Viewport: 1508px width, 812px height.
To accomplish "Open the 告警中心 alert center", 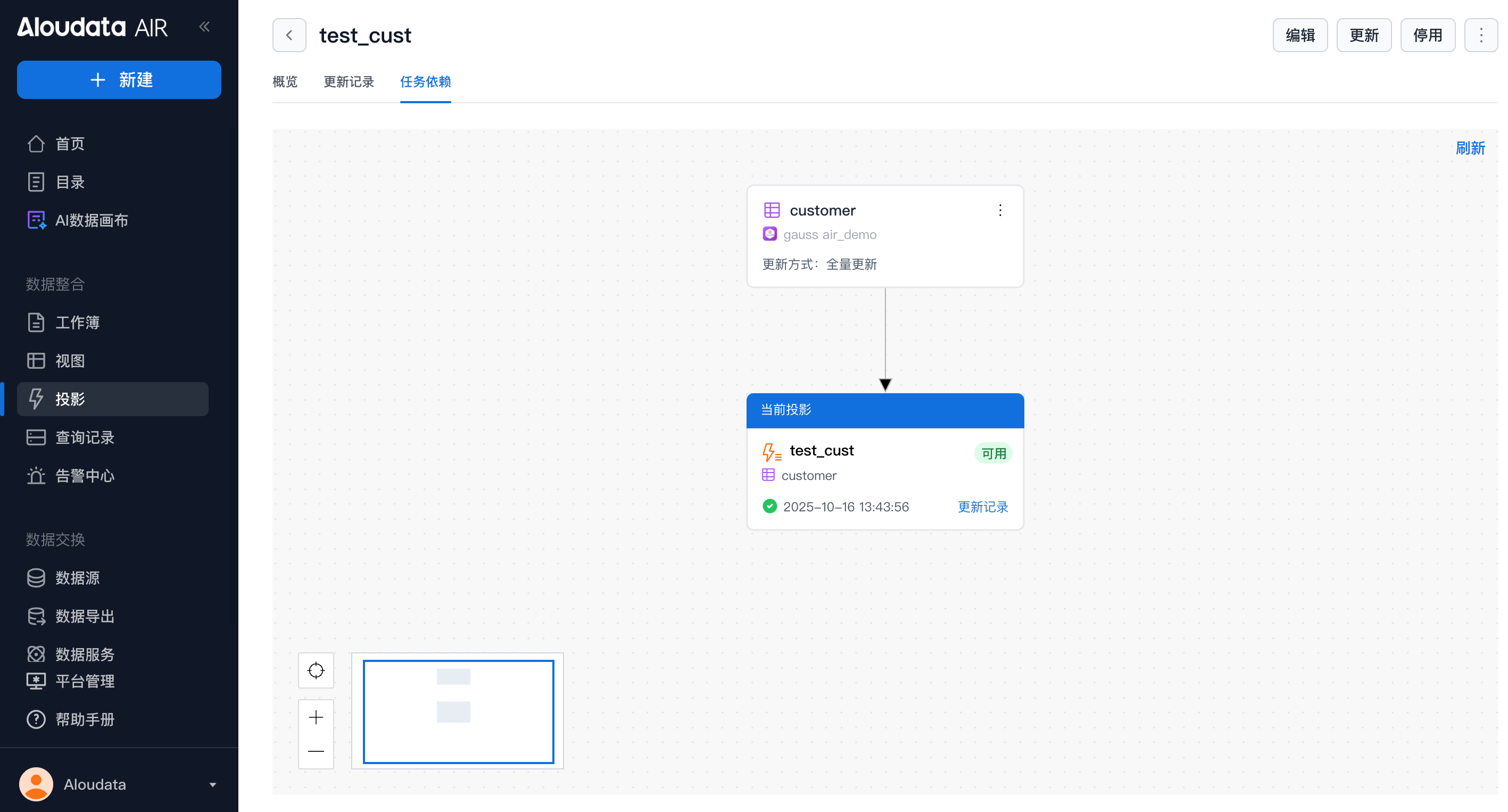I will [x=84, y=476].
